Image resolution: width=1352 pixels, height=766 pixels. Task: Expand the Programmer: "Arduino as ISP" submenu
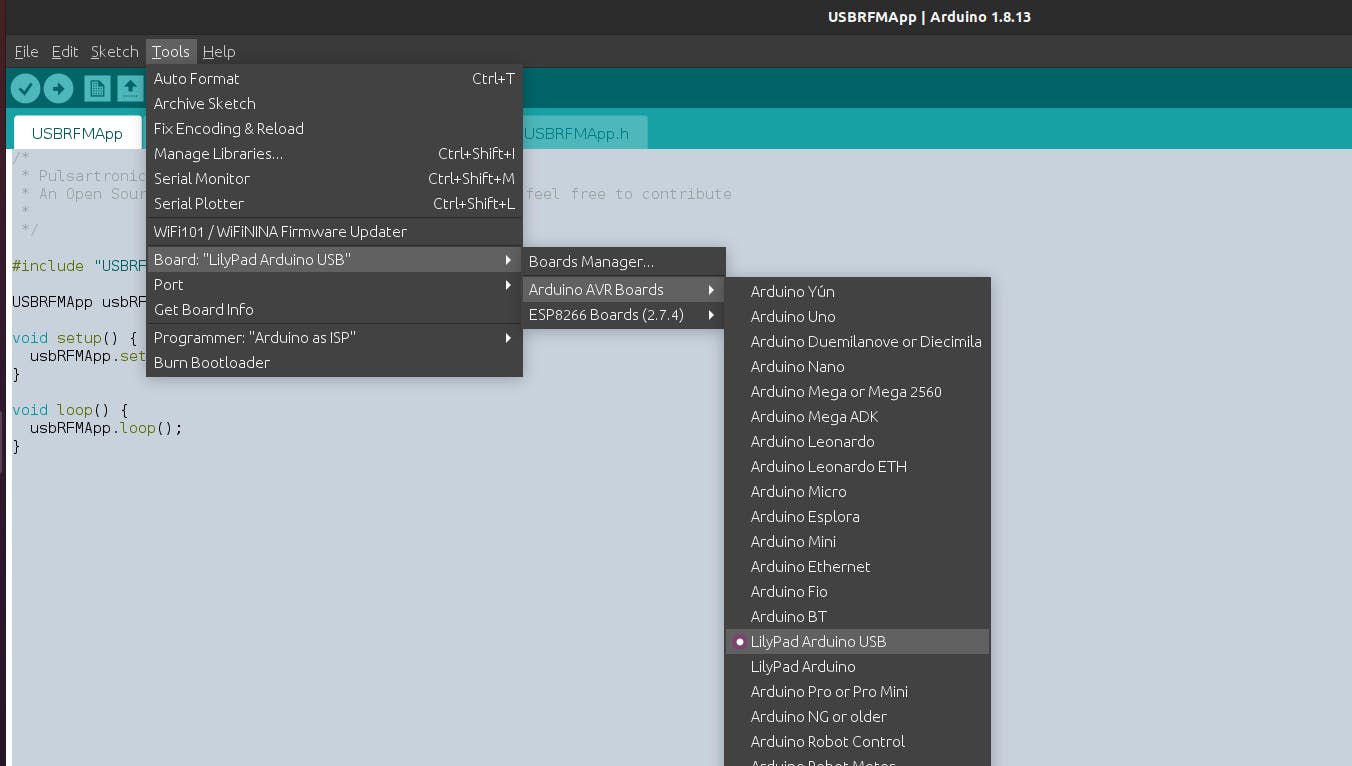tap(334, 338)
